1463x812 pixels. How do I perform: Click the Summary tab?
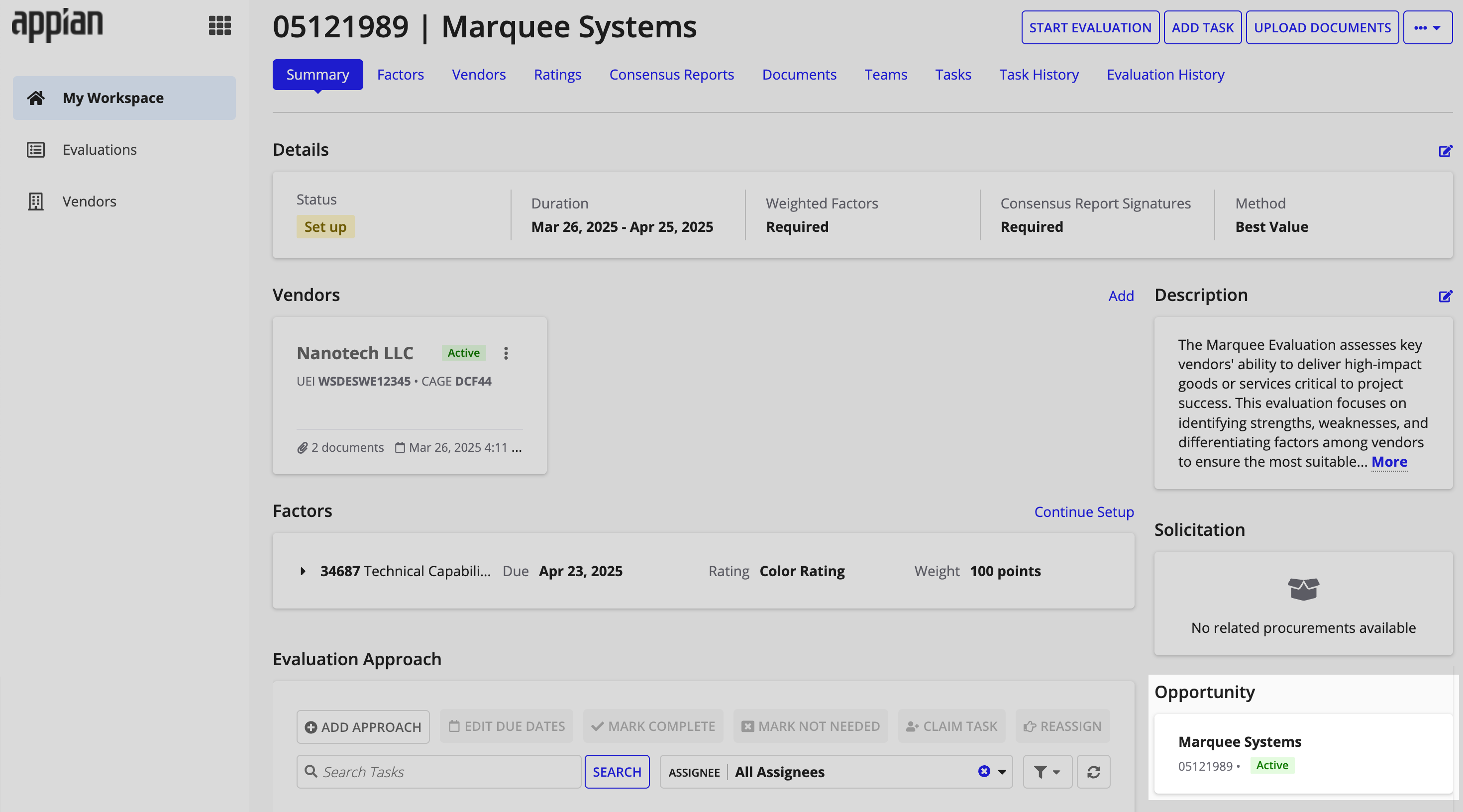(x=317, y=75)
